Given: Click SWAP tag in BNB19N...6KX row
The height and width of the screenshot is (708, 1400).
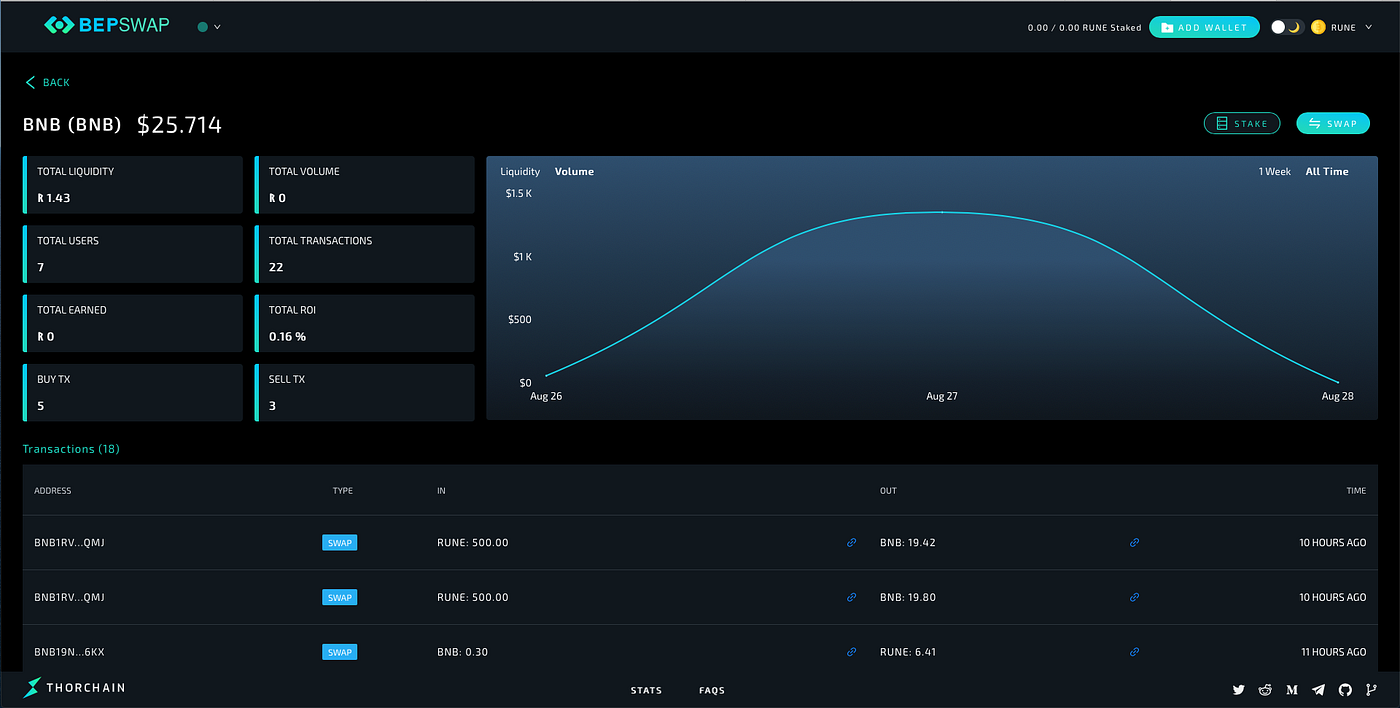Looking at the screenshot, I should (340, 652).
